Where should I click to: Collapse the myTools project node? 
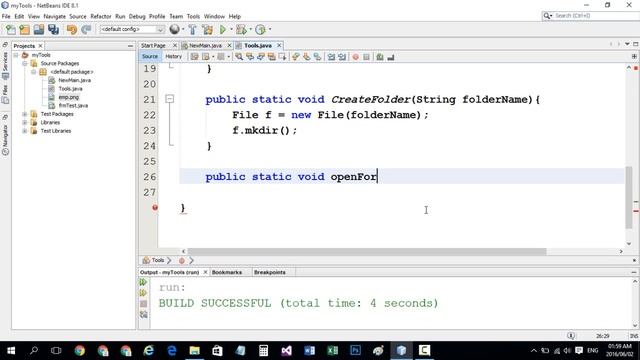(x=16, y=55)
